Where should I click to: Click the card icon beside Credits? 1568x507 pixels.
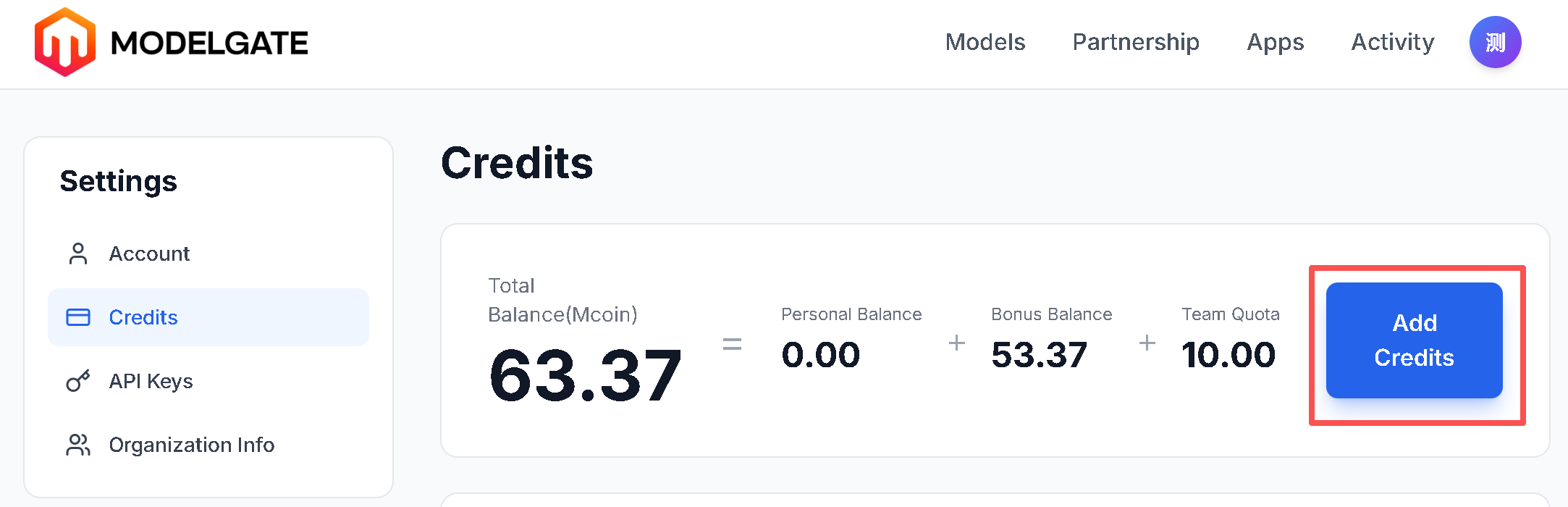(78, 317)
